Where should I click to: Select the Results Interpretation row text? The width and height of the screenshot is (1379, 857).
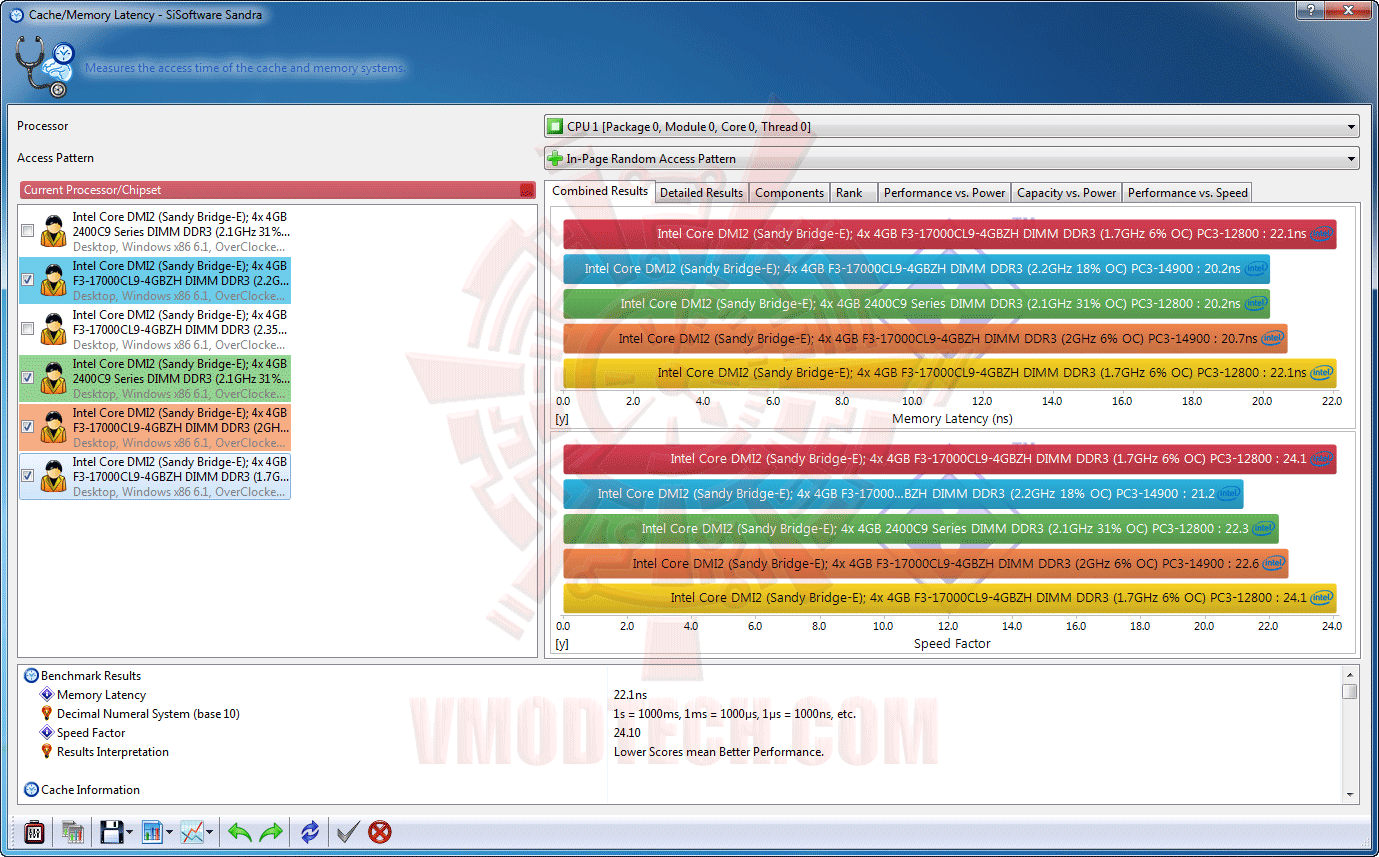(113, 752)
